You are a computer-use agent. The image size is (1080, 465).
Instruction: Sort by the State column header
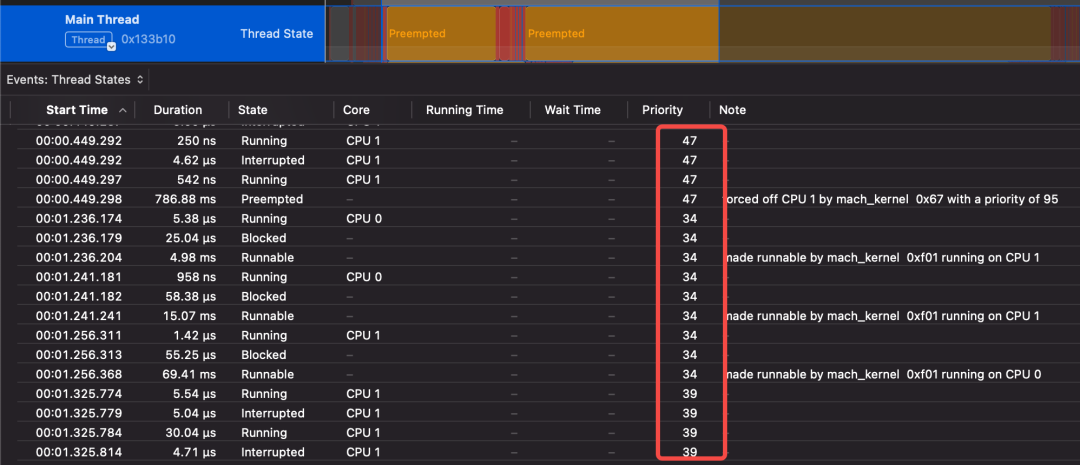click(x=253, y=110)
